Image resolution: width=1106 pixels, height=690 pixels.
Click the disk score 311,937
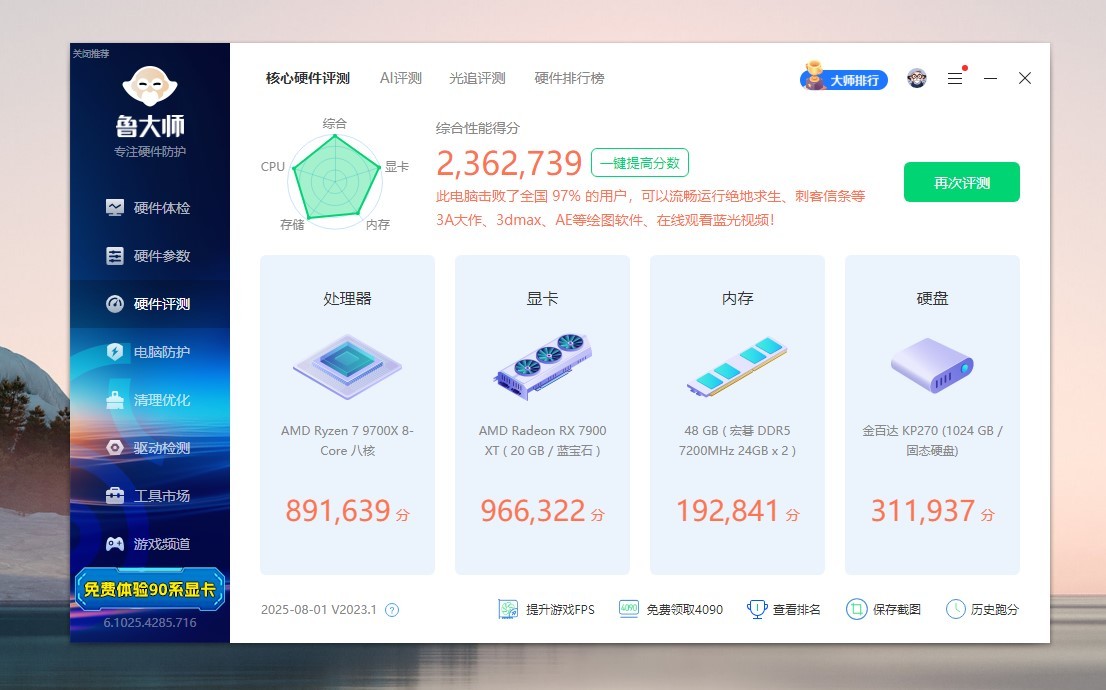(x=923, y=510)
